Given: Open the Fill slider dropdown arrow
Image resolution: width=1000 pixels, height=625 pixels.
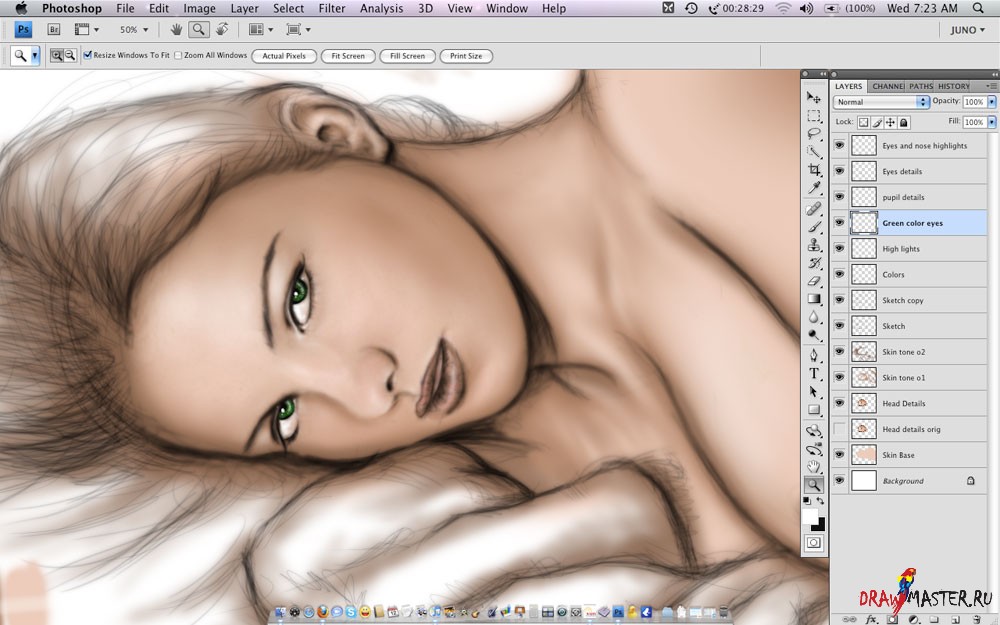Looking at the screenshot, I should click(x=992, y=122).
